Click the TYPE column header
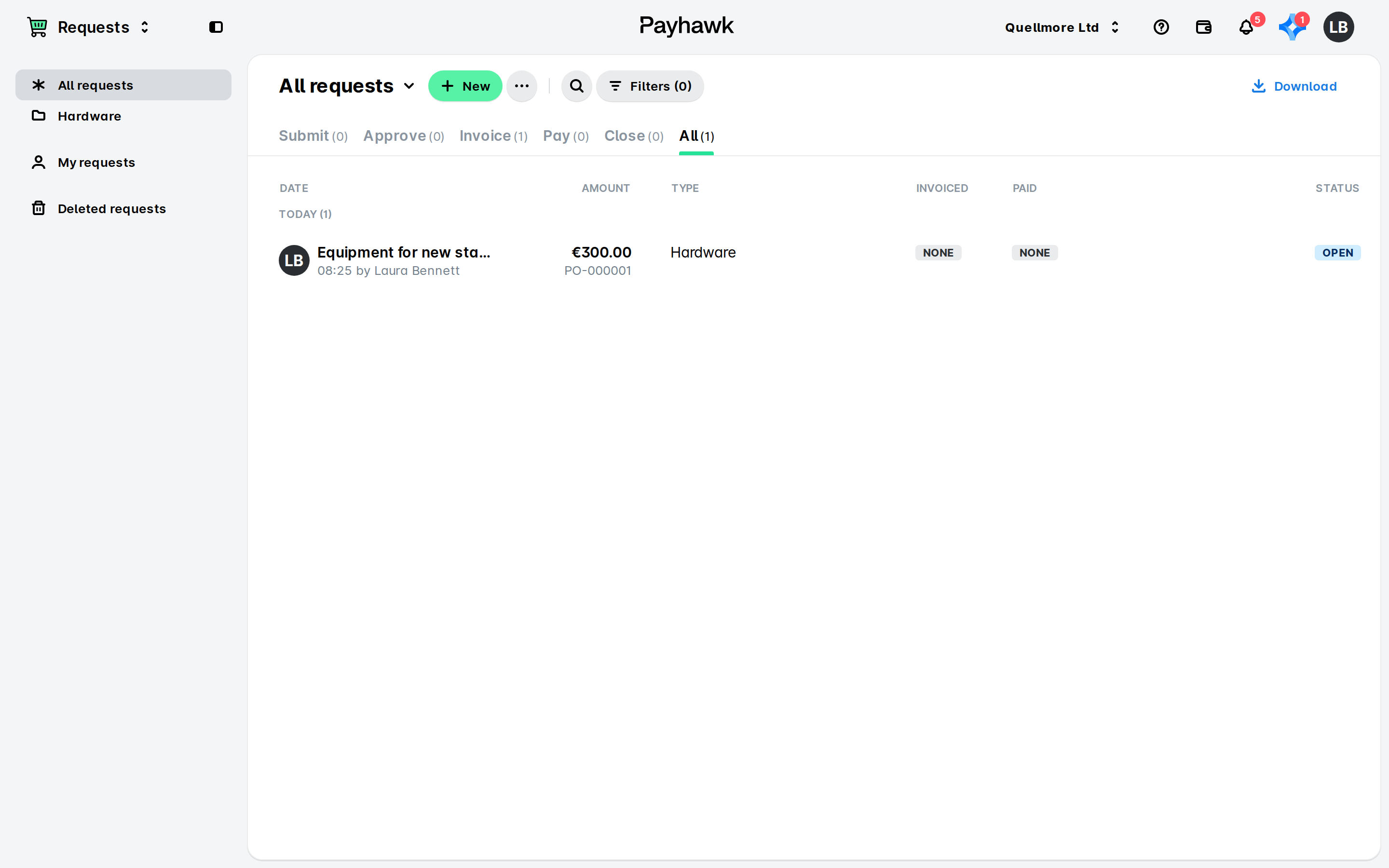 click(x=685, y=188)
